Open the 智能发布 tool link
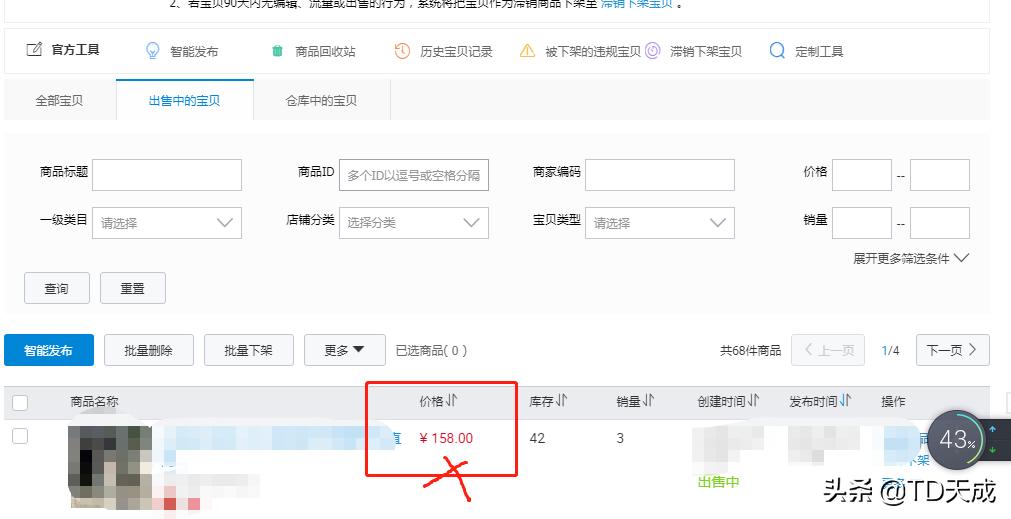Screen dimensions: 1011x519 (194, 52)
